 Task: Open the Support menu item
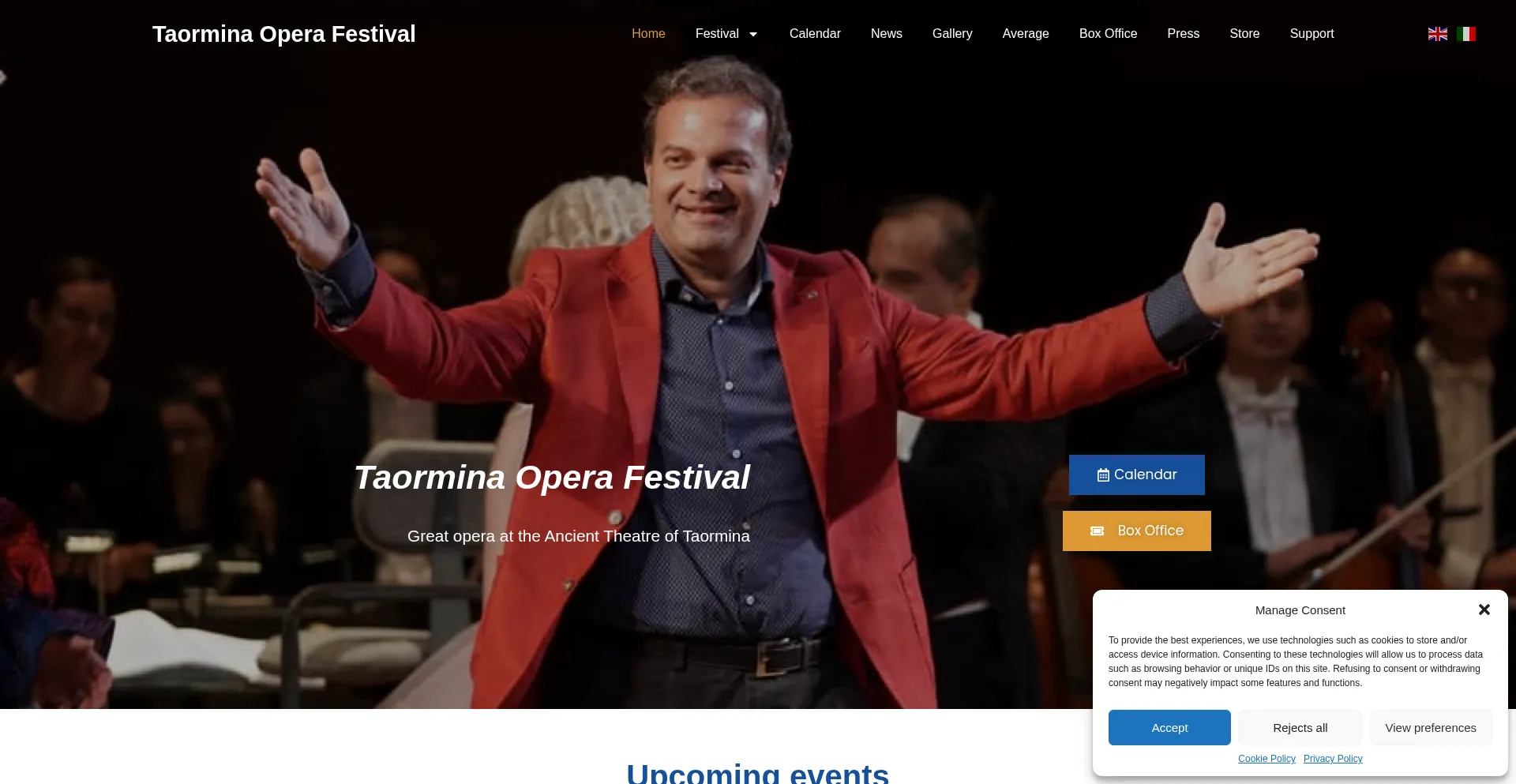point(1311,34)
